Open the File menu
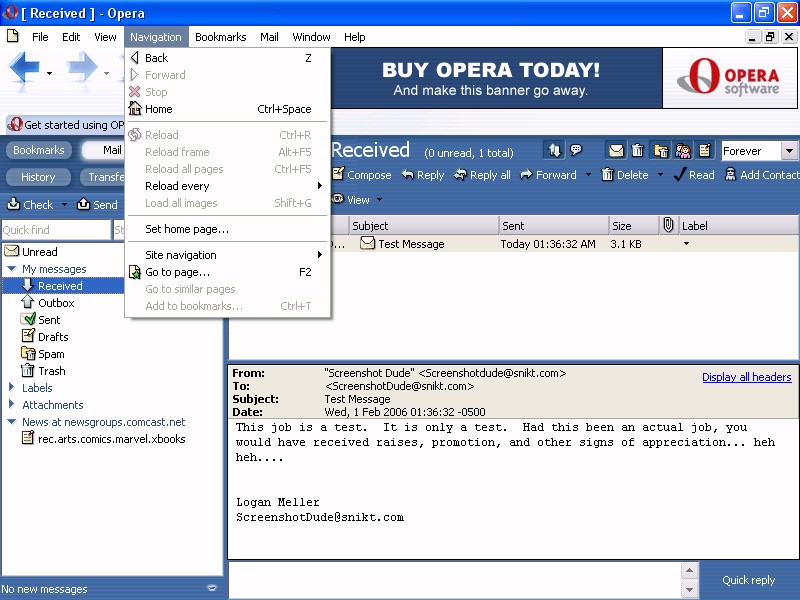The image size is (800, 600). pyautogui.click(x=40, y=37)
